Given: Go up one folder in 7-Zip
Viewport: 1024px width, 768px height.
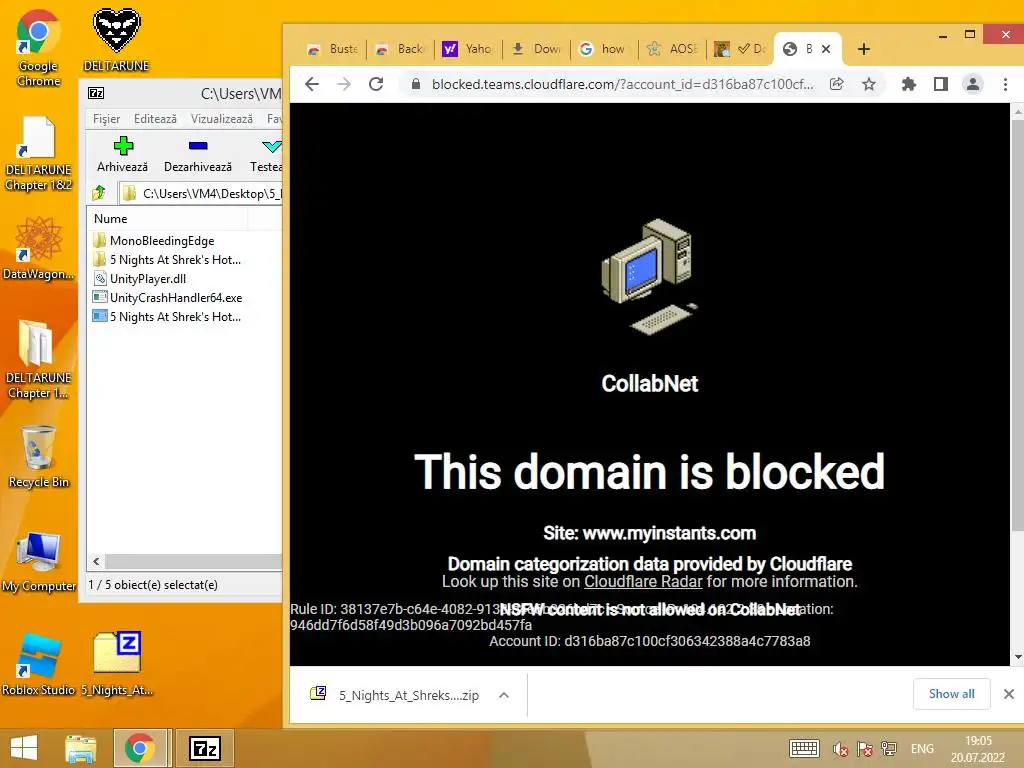Looking at the screenshot, I should [99, 193].
